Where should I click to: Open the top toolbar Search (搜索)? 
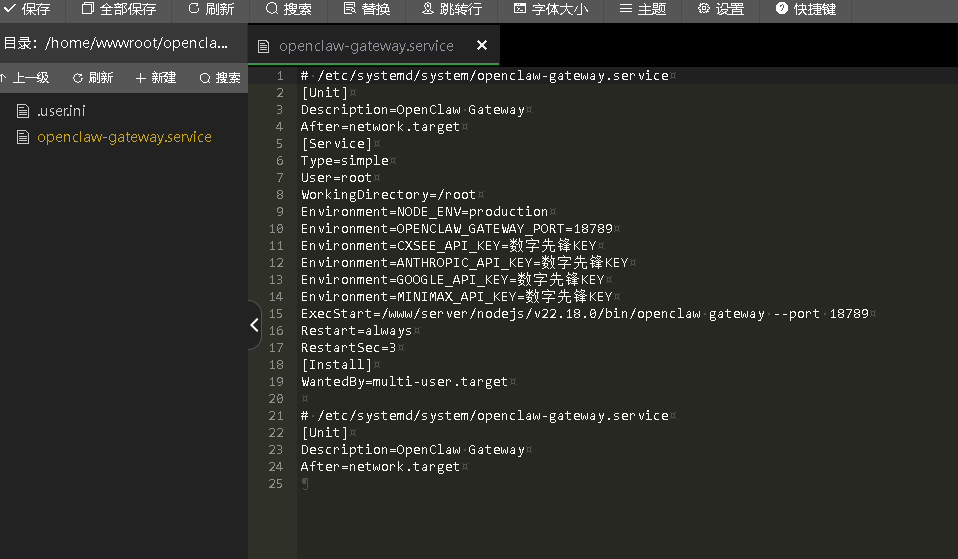point(288,10)
